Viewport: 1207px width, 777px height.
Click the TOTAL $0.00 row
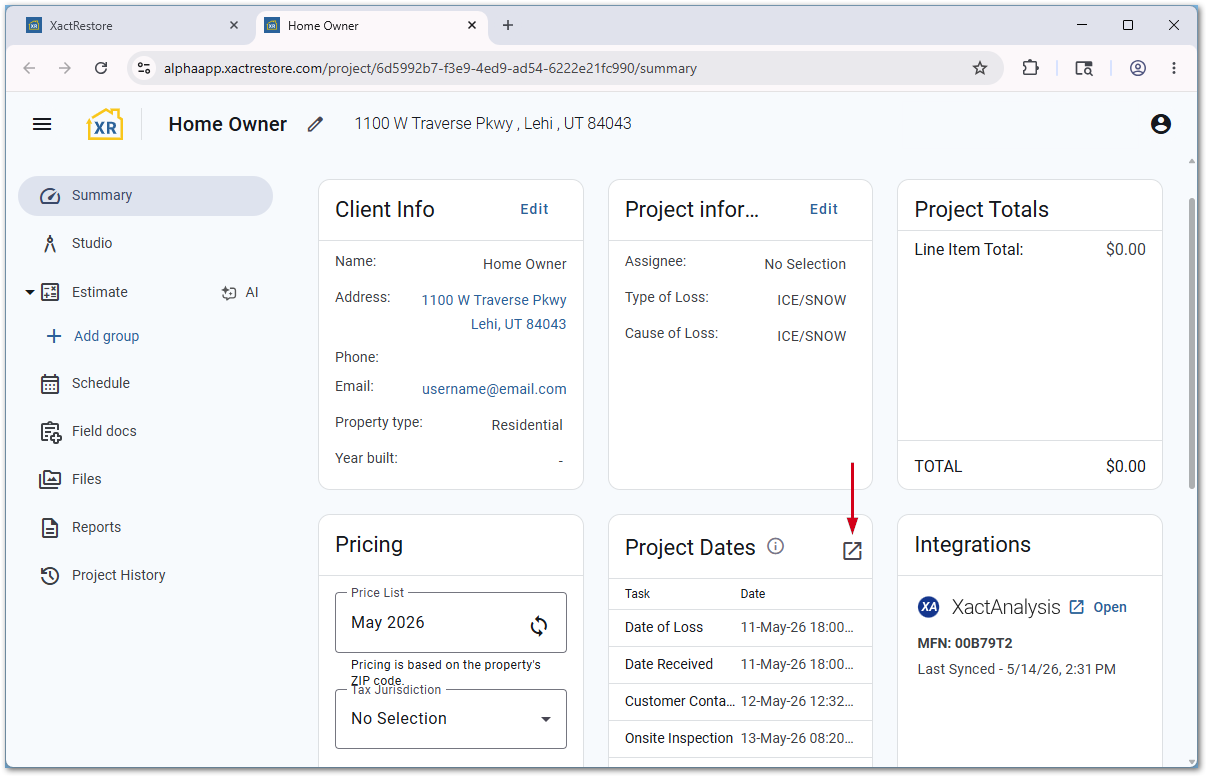1030,466
